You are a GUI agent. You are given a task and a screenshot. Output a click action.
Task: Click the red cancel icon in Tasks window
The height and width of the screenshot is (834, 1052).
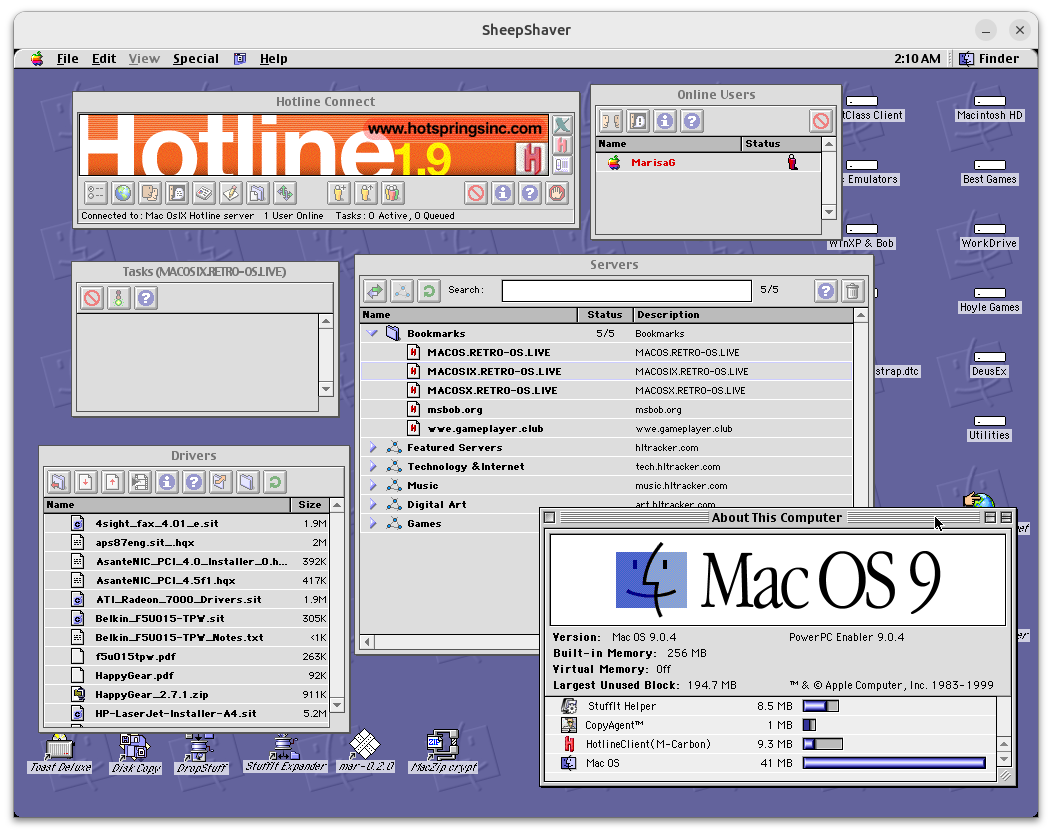[x=92, y=297]
